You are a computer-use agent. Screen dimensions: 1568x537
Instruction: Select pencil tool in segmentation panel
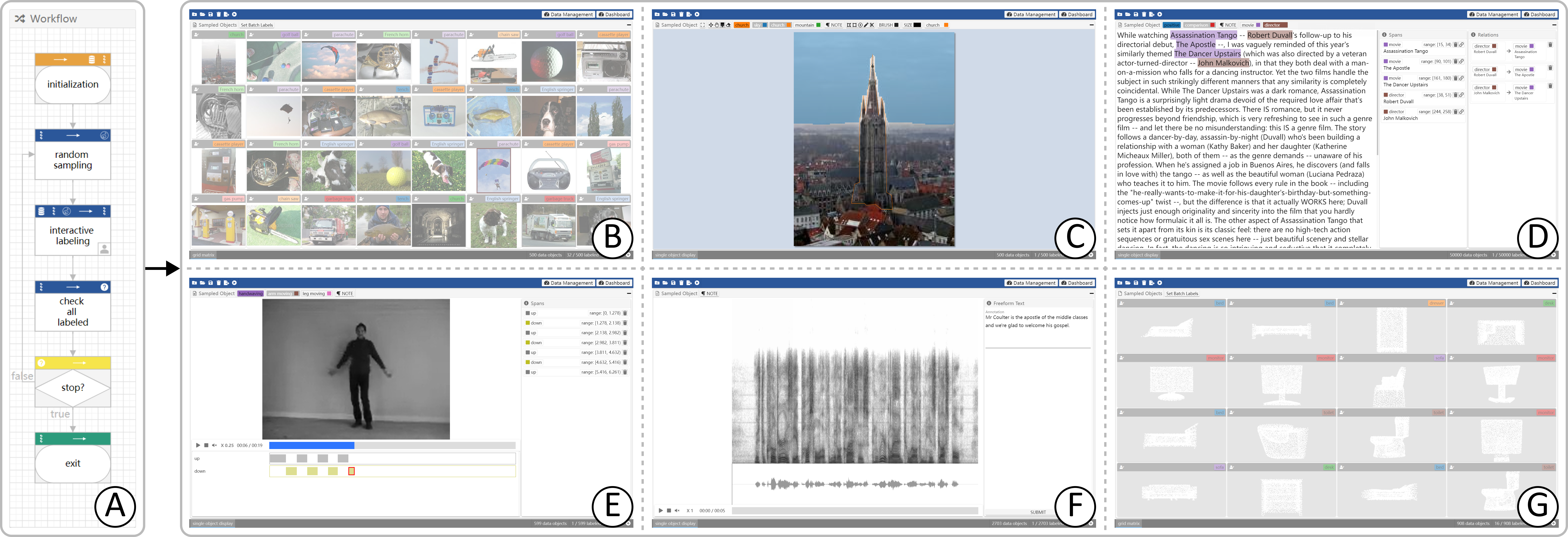[866, 25]
